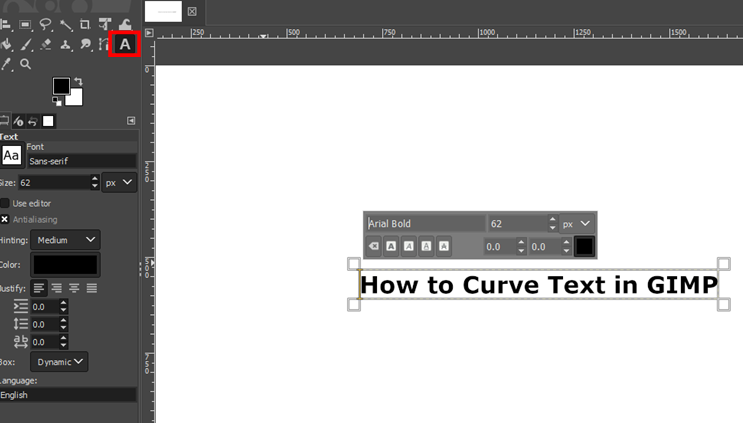Set text justification to centered
The height and width of the screenshot is (423, 743).
pyautogui.click(x=56, y=288)
